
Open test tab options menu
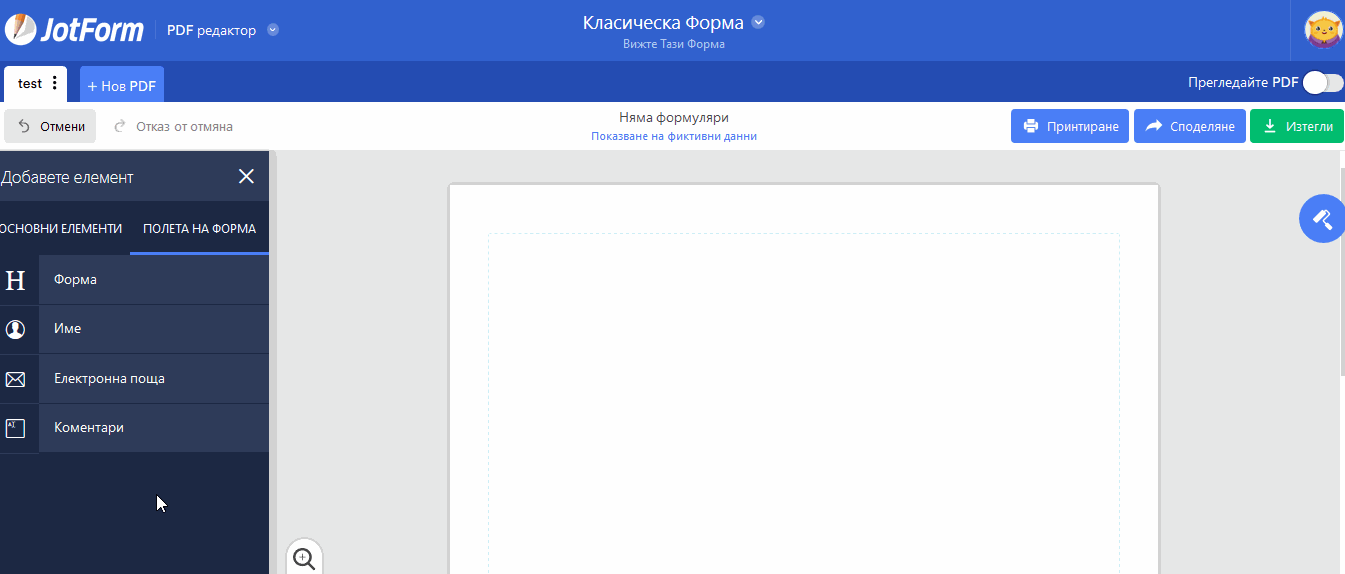click(x=54, y=84)
